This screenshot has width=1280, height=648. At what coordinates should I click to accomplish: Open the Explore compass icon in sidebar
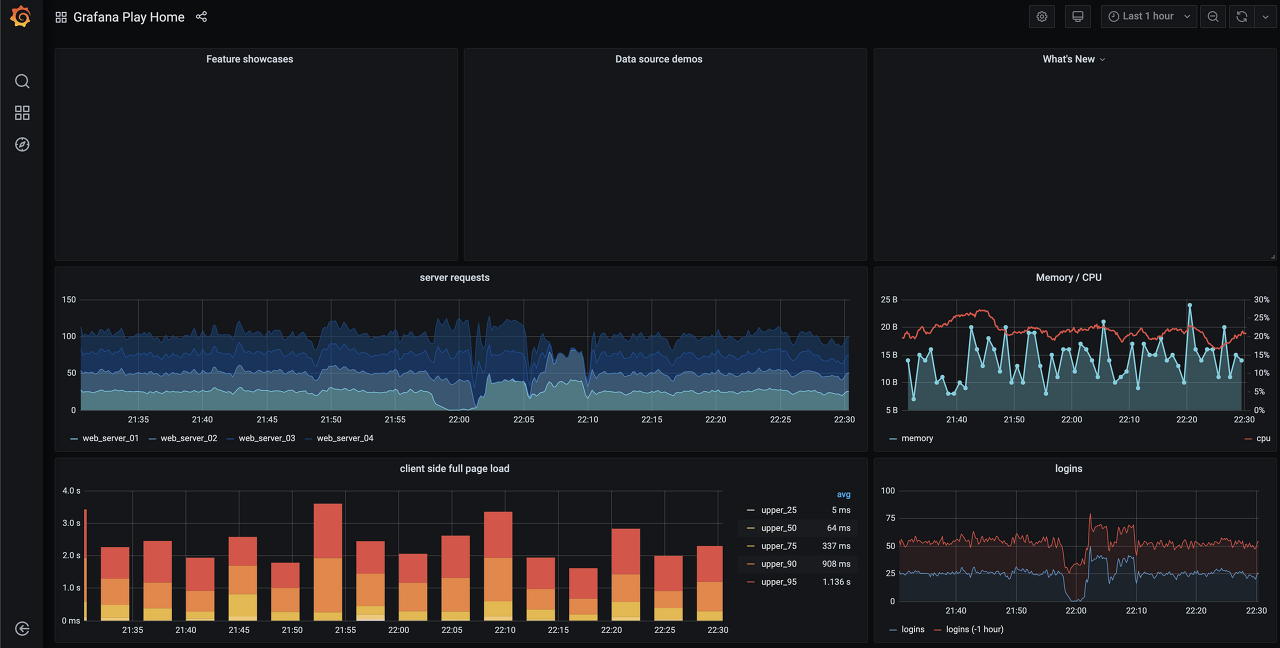[x=22, y=144]
